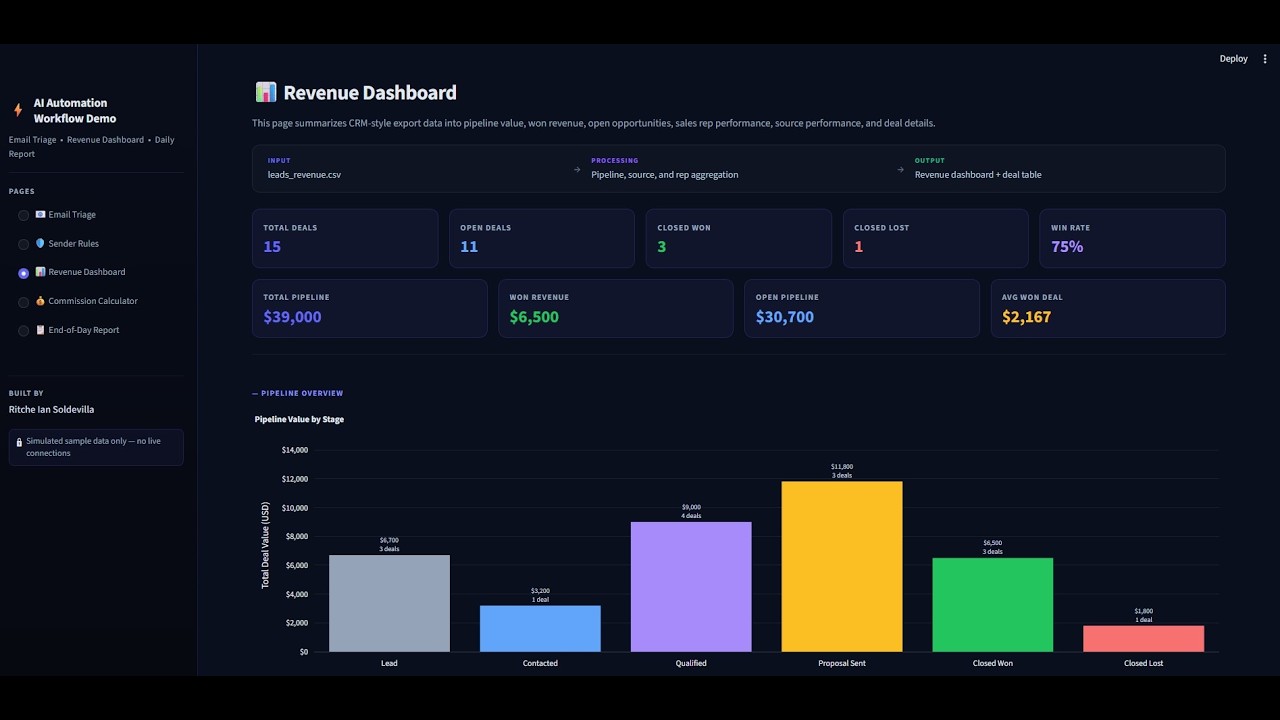The image size is (1280, 720).
Task: Select the Revenue Dashboard radio button
Action: coord(24,273)
